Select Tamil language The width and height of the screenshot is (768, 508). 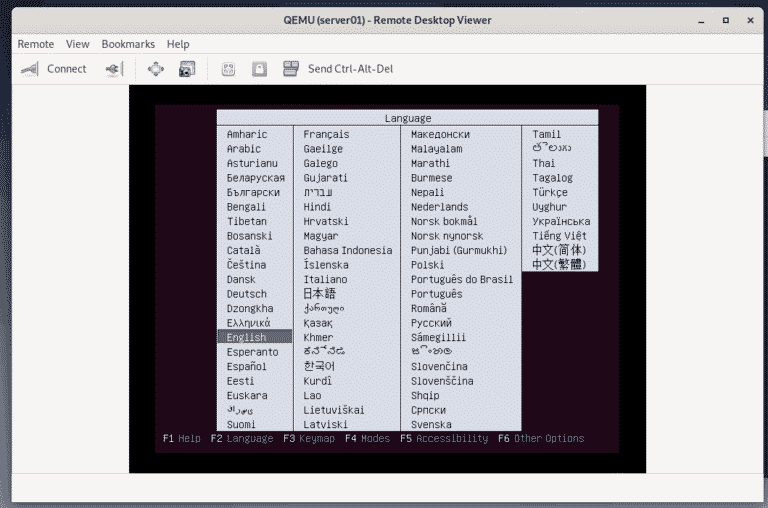pyautogui.click(x=547, y=134)
